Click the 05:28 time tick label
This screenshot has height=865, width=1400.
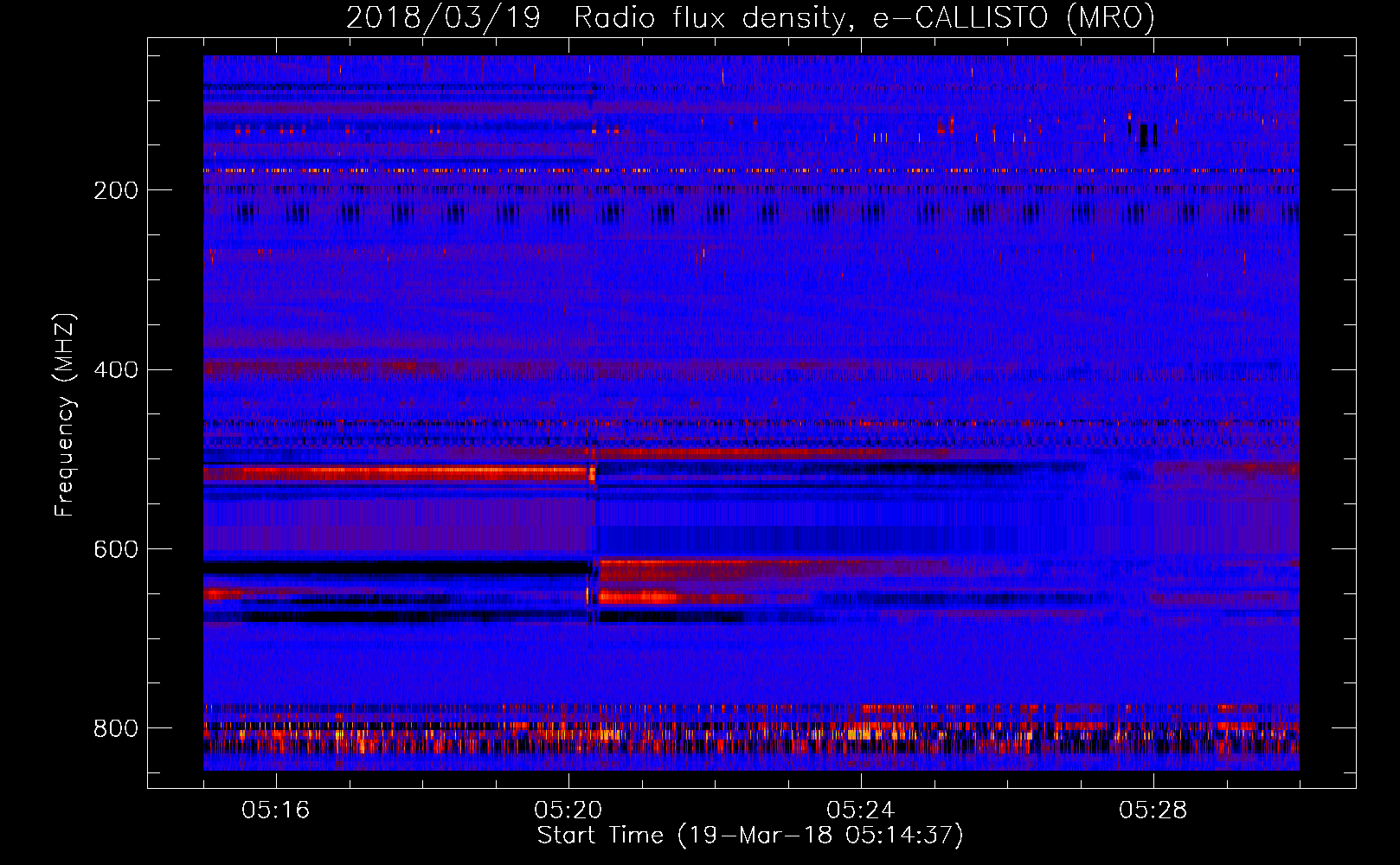[x=1153, y=810]
